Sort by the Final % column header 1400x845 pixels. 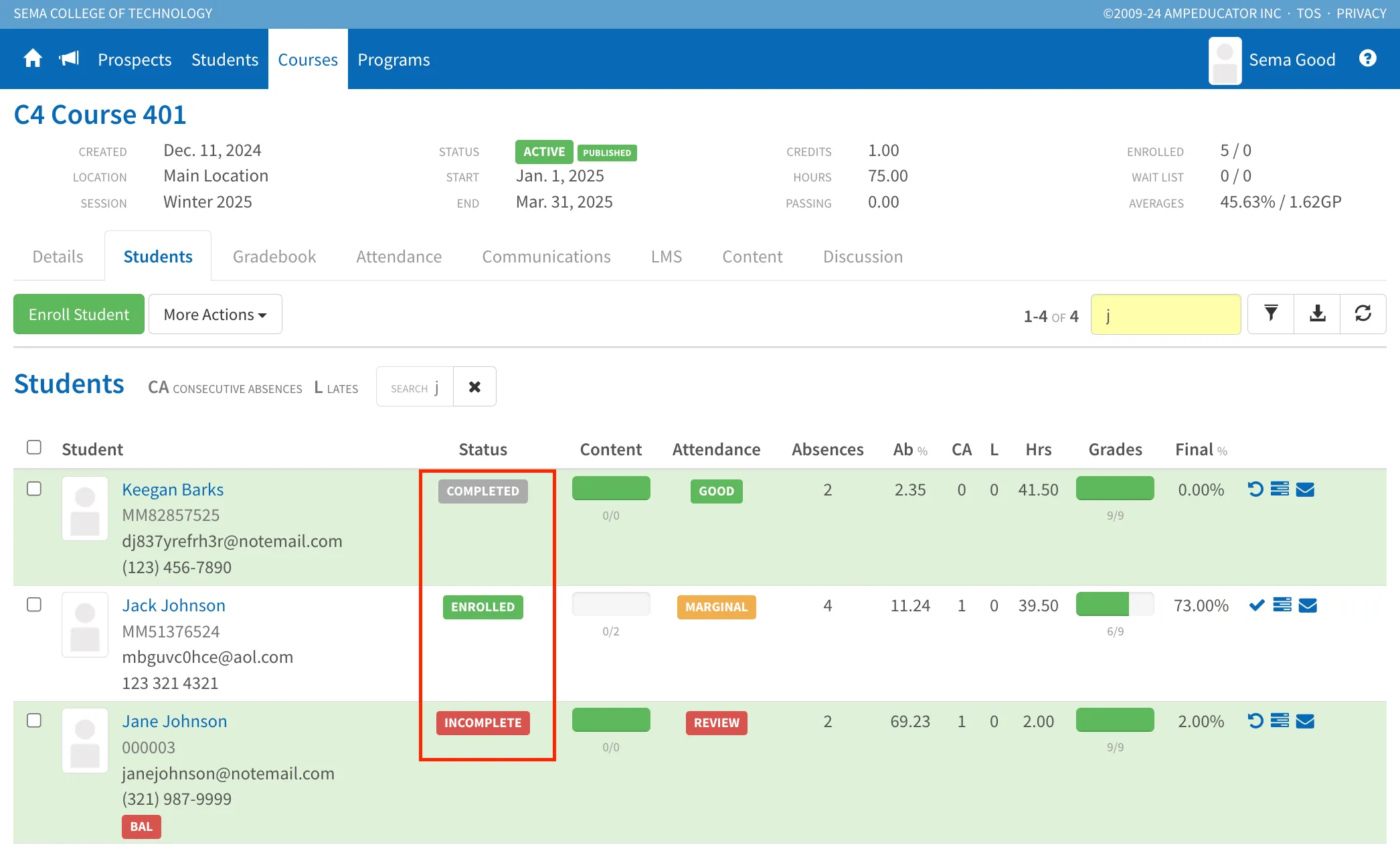pyautogui.click(x=1201, y=449)
